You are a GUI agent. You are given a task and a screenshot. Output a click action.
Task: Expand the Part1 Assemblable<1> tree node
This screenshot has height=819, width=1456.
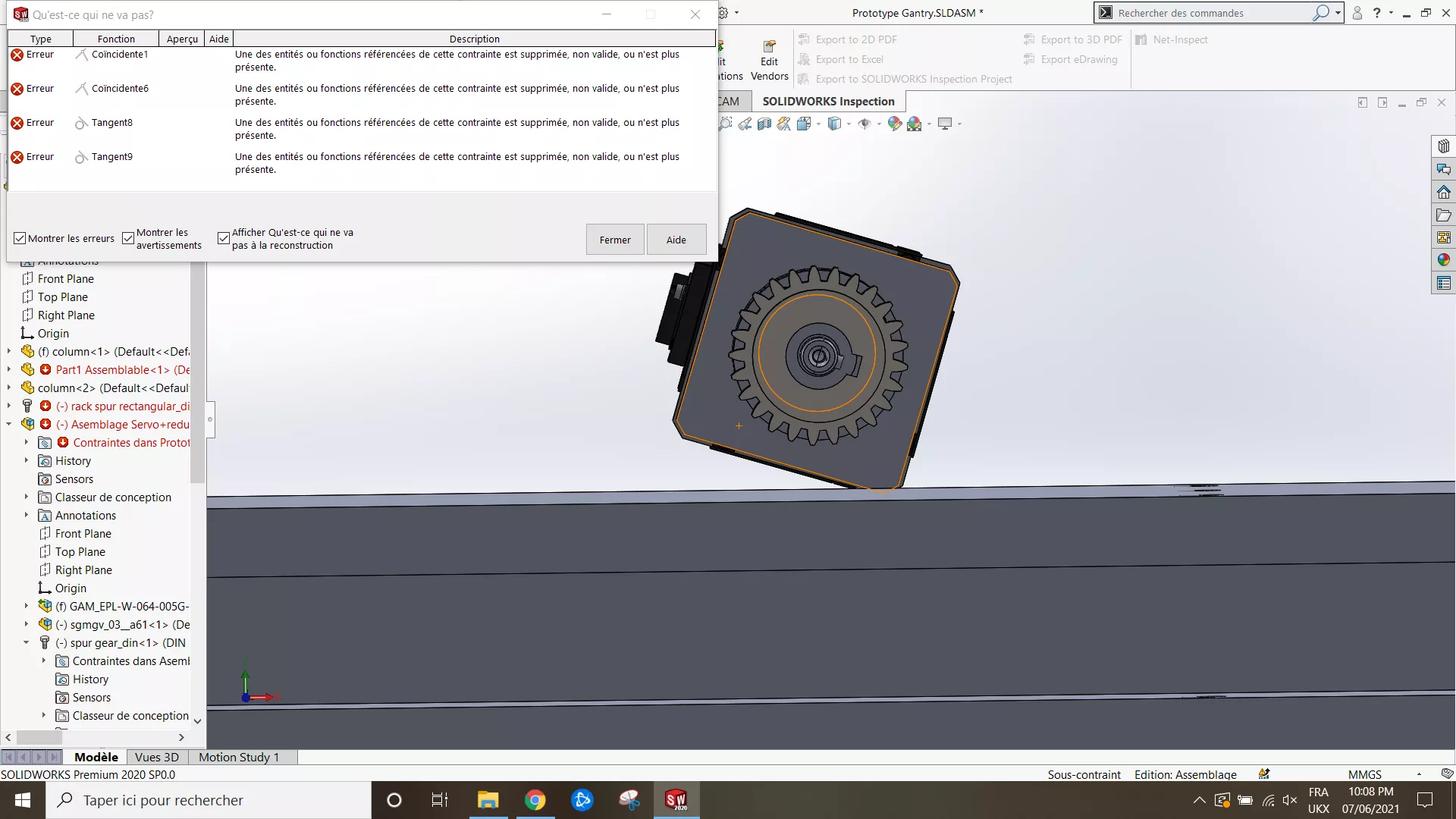pyautogui.click(x=9, y=369)
